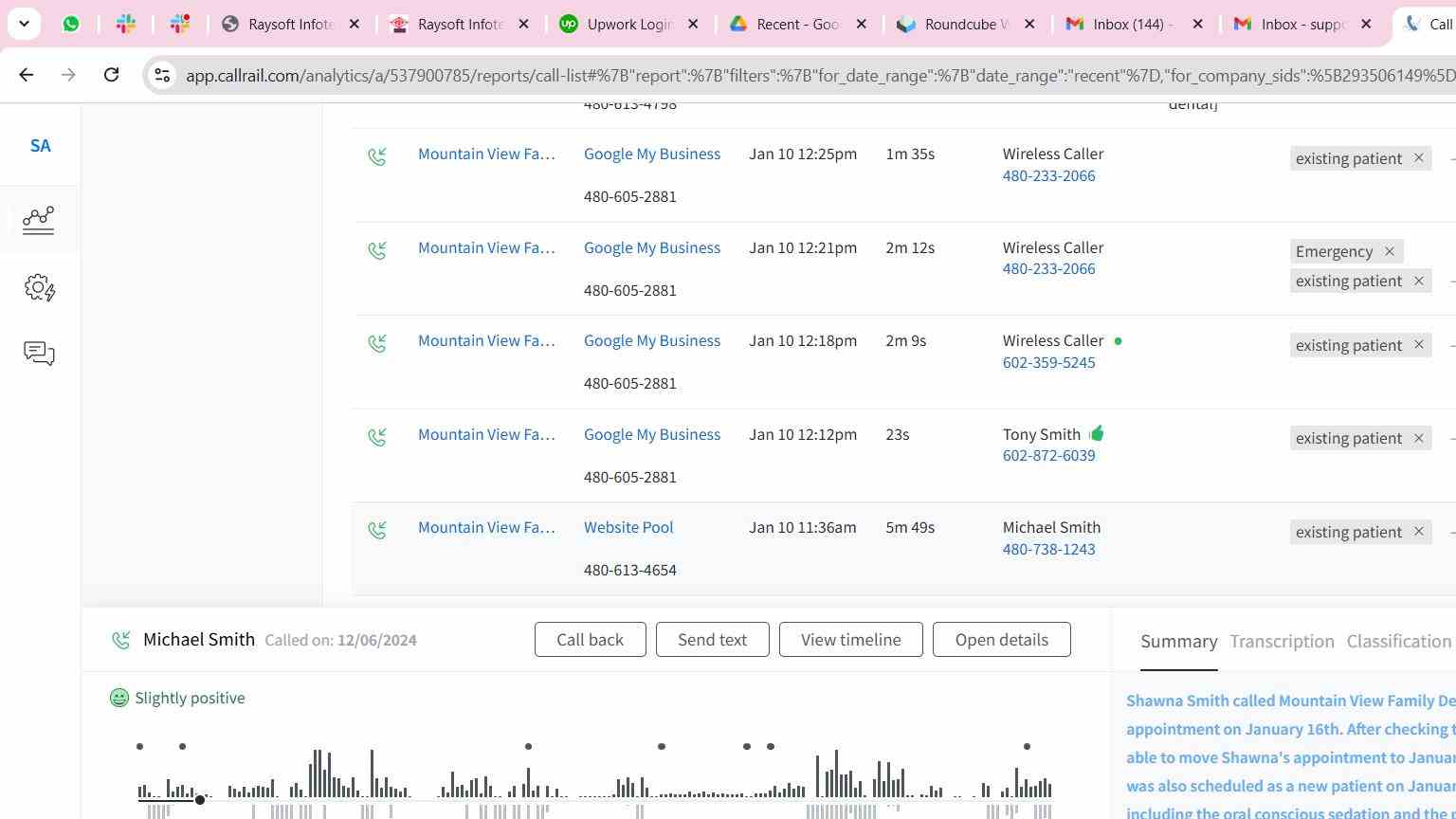Close the Upwork Login tab

coord(693,24)
